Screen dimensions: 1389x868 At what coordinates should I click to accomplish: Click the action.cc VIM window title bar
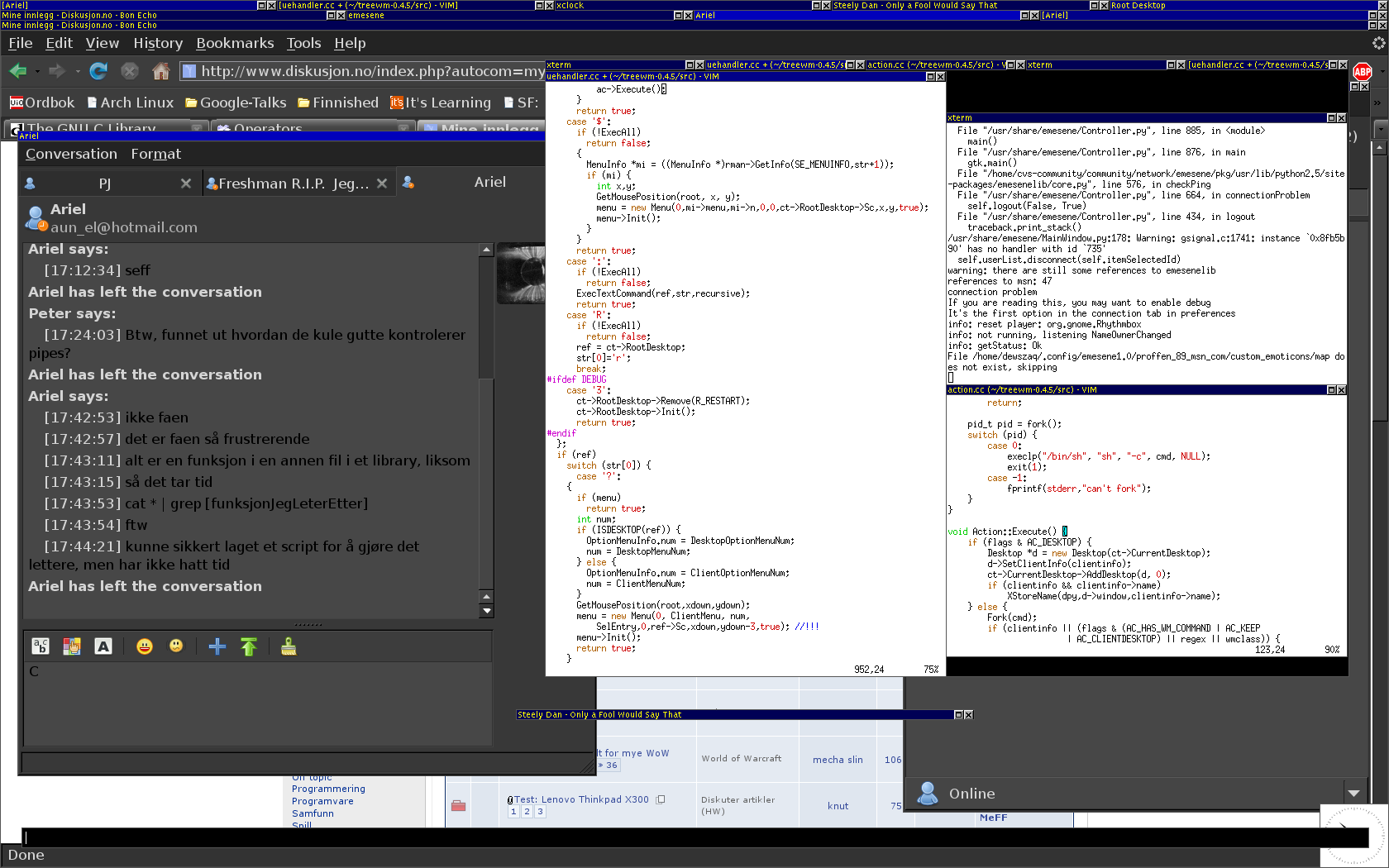[x=1137, y=389]
